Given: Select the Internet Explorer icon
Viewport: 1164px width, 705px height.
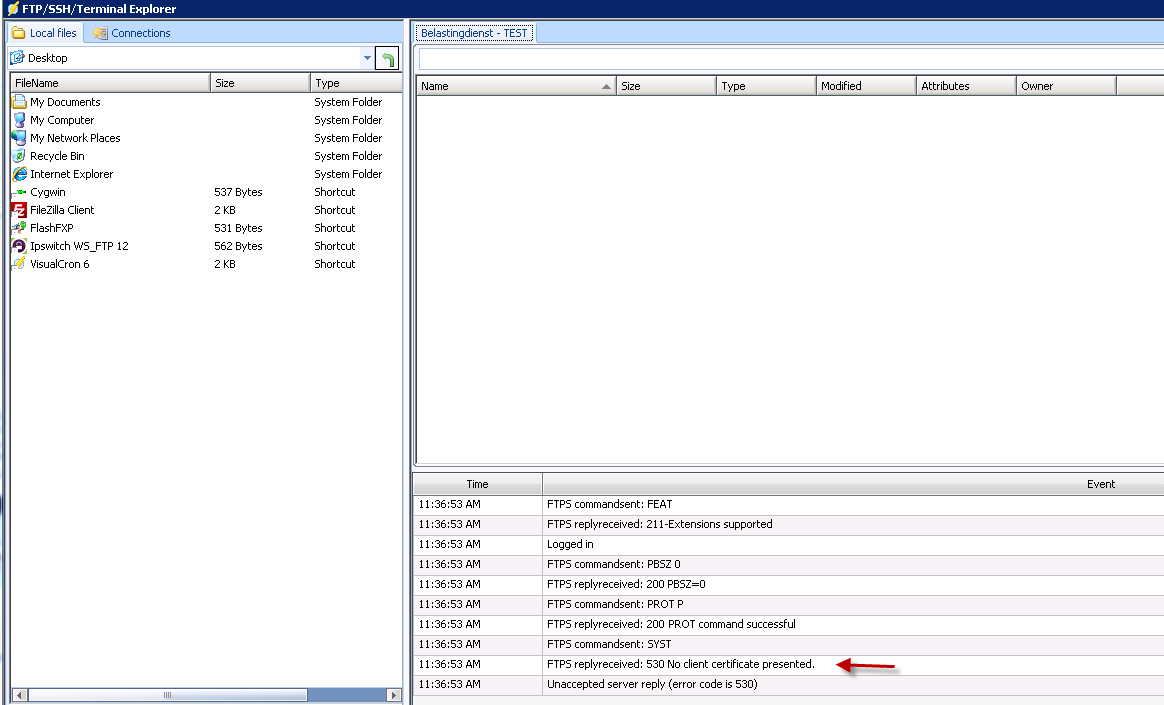Looking at the screenshot, I should 19,174.
